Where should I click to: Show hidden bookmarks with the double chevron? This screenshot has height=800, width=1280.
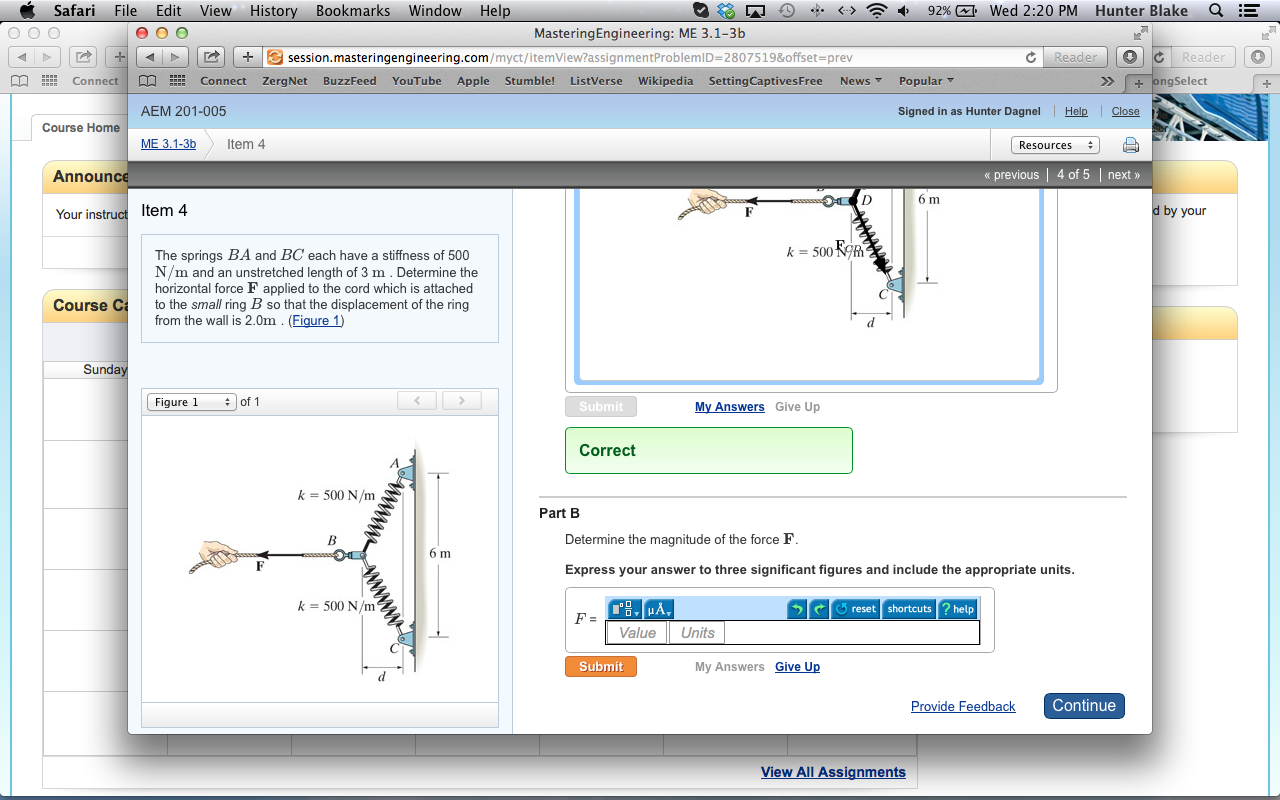[1107, 81]
